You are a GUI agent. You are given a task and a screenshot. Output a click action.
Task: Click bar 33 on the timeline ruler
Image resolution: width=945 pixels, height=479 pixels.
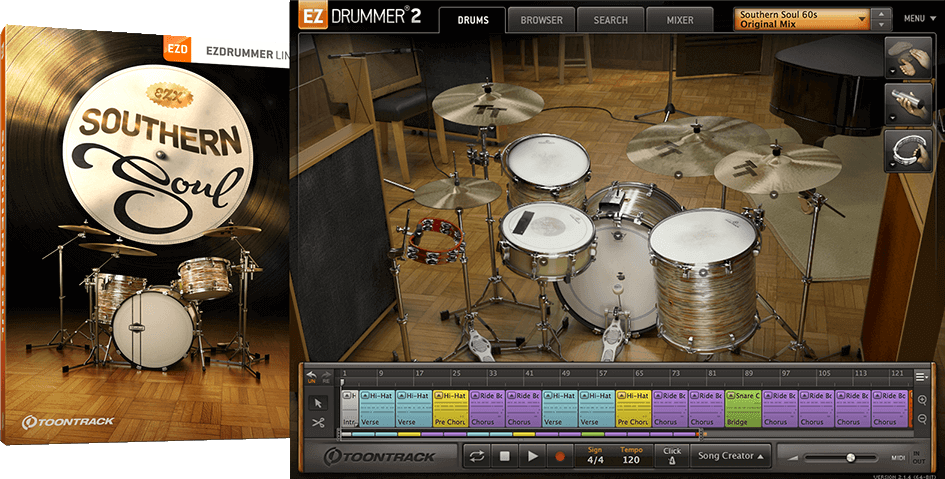tap(493, 374)
